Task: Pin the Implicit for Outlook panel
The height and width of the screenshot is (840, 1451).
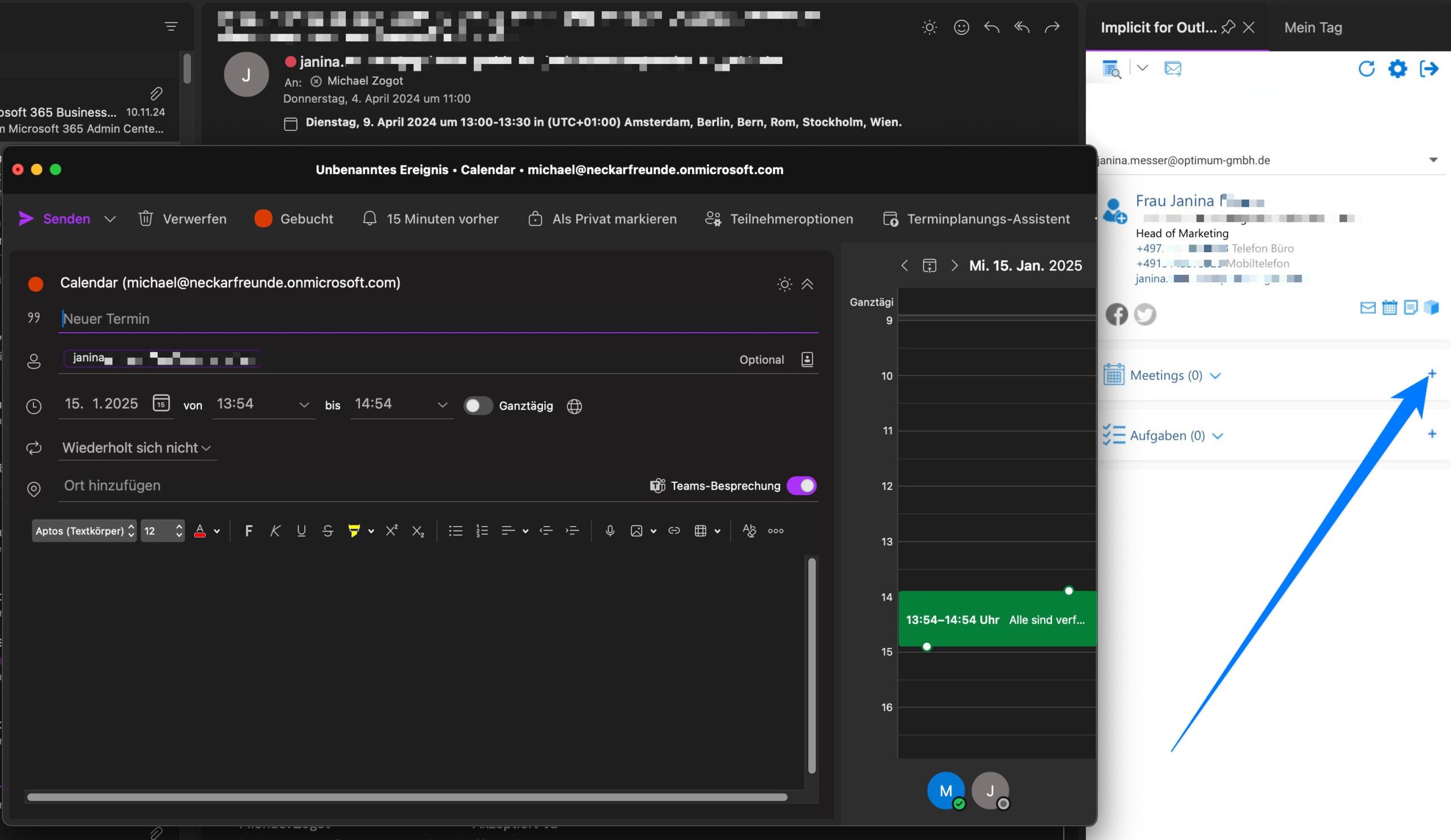Action: point(1228,27)
